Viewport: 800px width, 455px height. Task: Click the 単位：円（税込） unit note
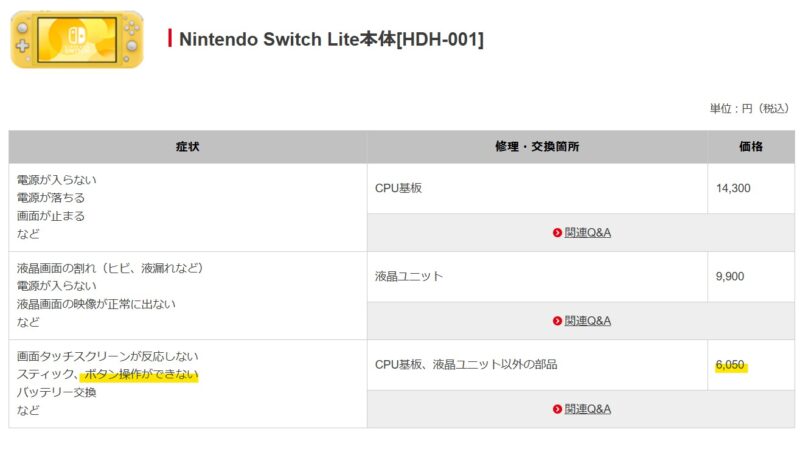(749, 109)
